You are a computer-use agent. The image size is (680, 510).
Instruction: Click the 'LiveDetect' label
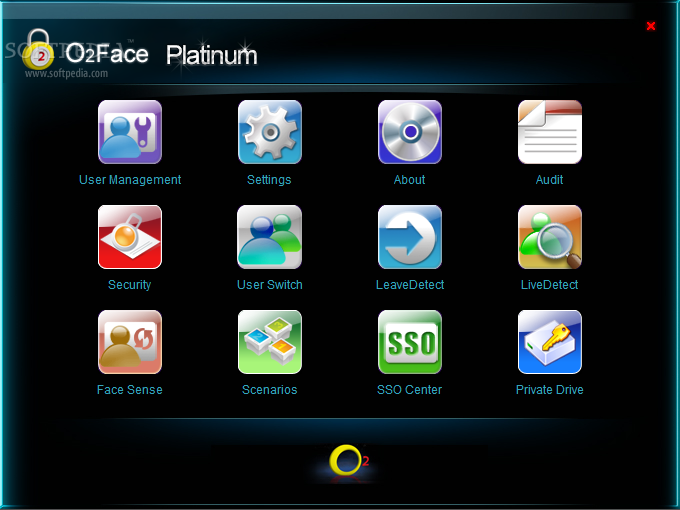coord(549,284)
